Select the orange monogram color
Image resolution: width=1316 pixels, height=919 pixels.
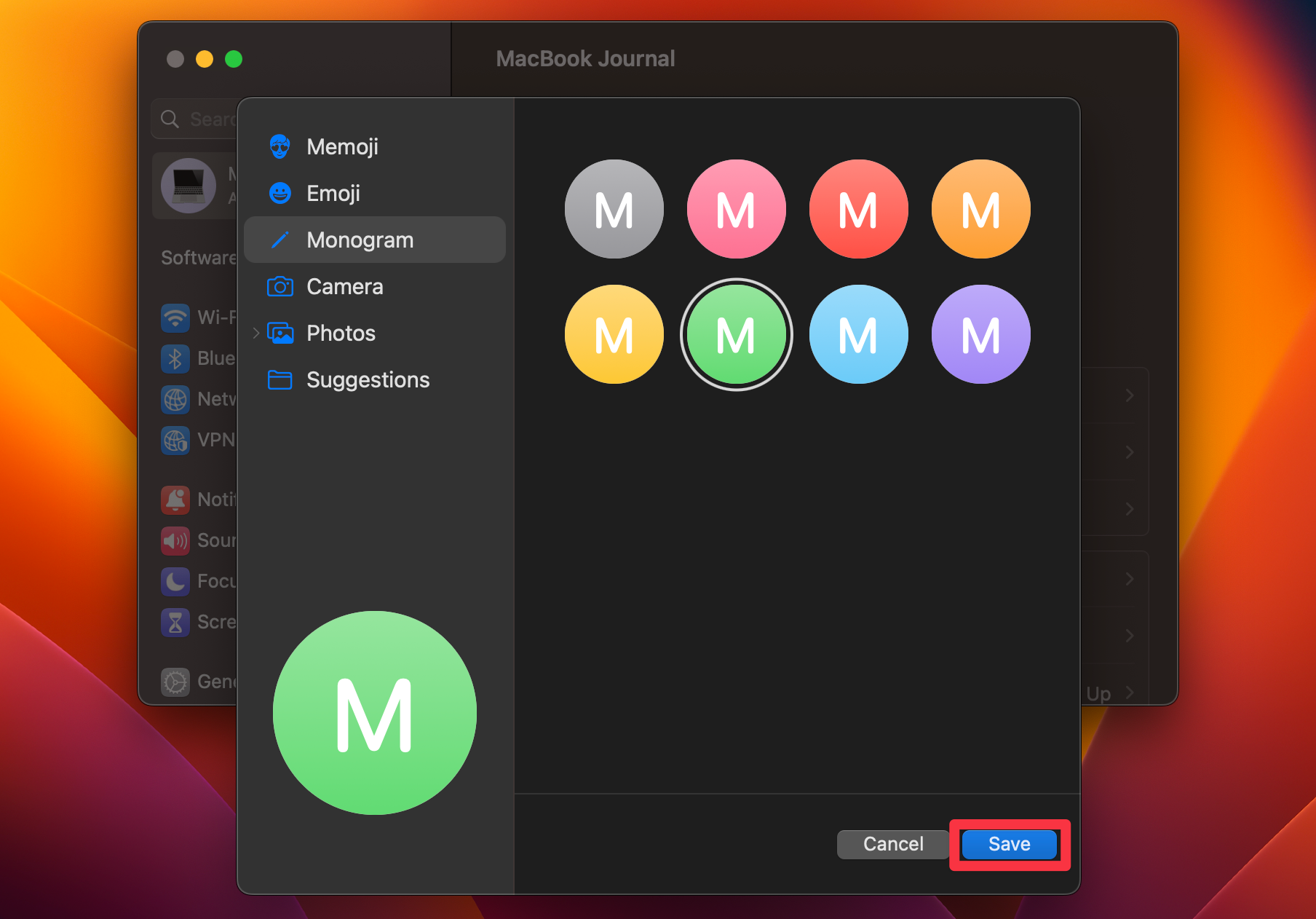pos(980,209)
